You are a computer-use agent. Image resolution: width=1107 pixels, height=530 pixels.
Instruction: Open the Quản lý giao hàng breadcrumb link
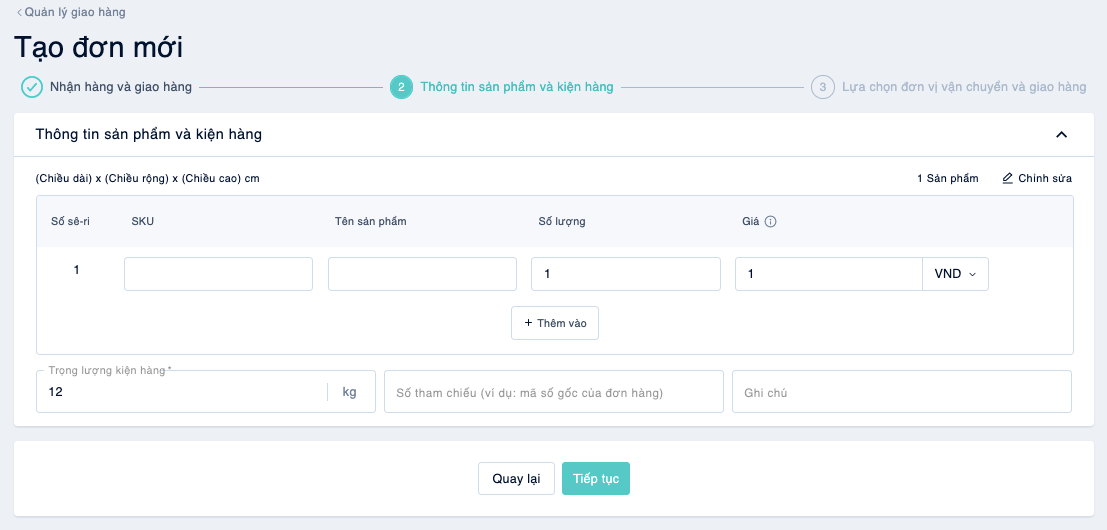75,12
